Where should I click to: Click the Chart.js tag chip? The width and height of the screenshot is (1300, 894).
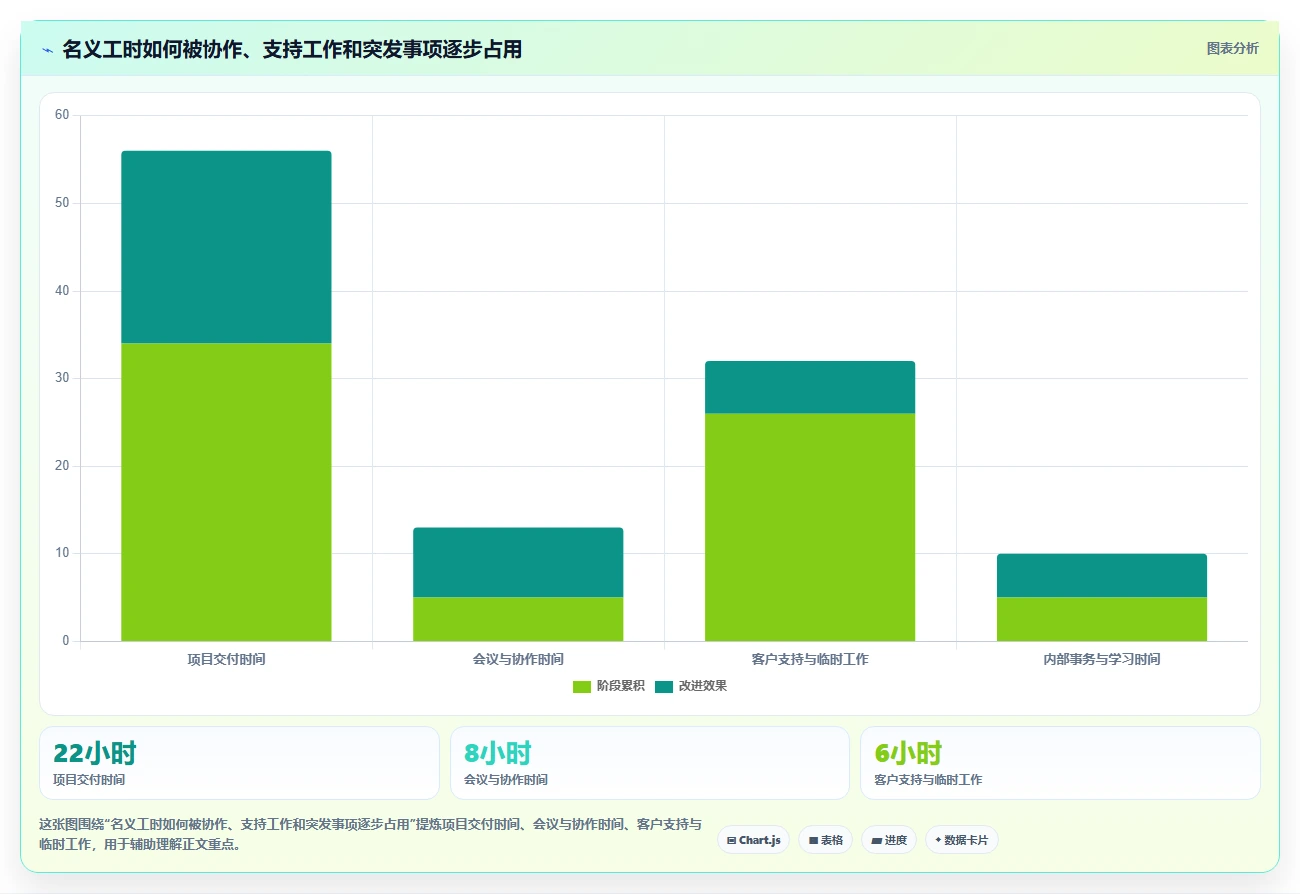coord(753,840)
